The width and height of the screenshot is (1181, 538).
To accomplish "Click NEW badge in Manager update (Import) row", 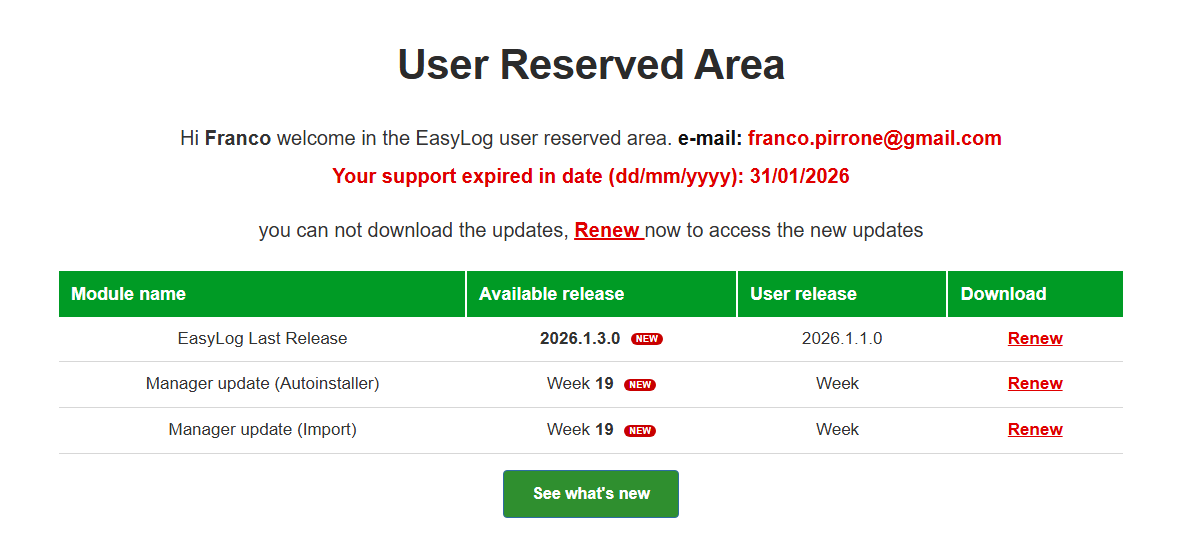I will (640, 431).
